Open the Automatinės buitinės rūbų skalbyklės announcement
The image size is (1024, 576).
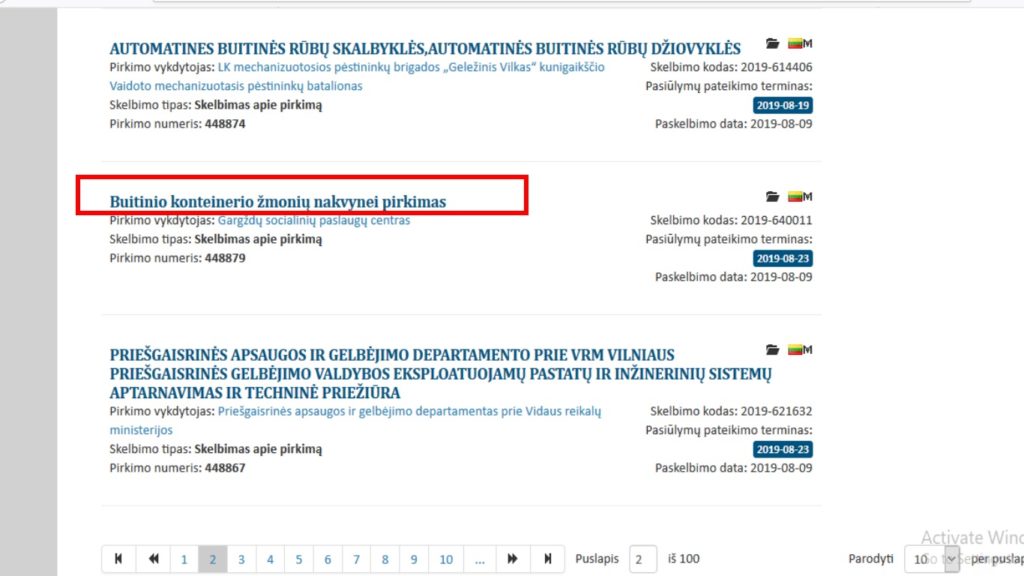pyautogui.click(x=424, y=49)
